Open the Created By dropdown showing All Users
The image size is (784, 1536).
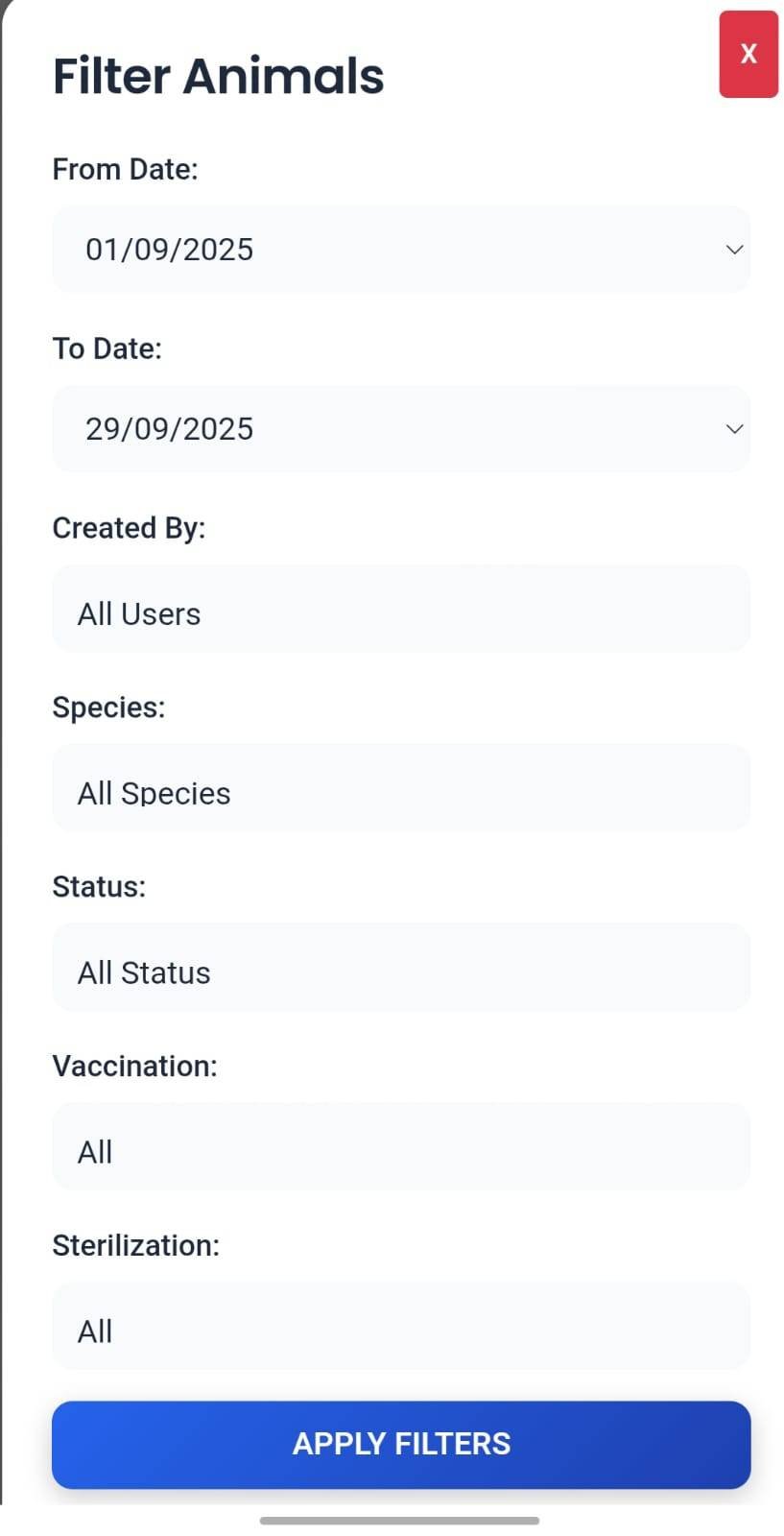click(x=401, y=608)
